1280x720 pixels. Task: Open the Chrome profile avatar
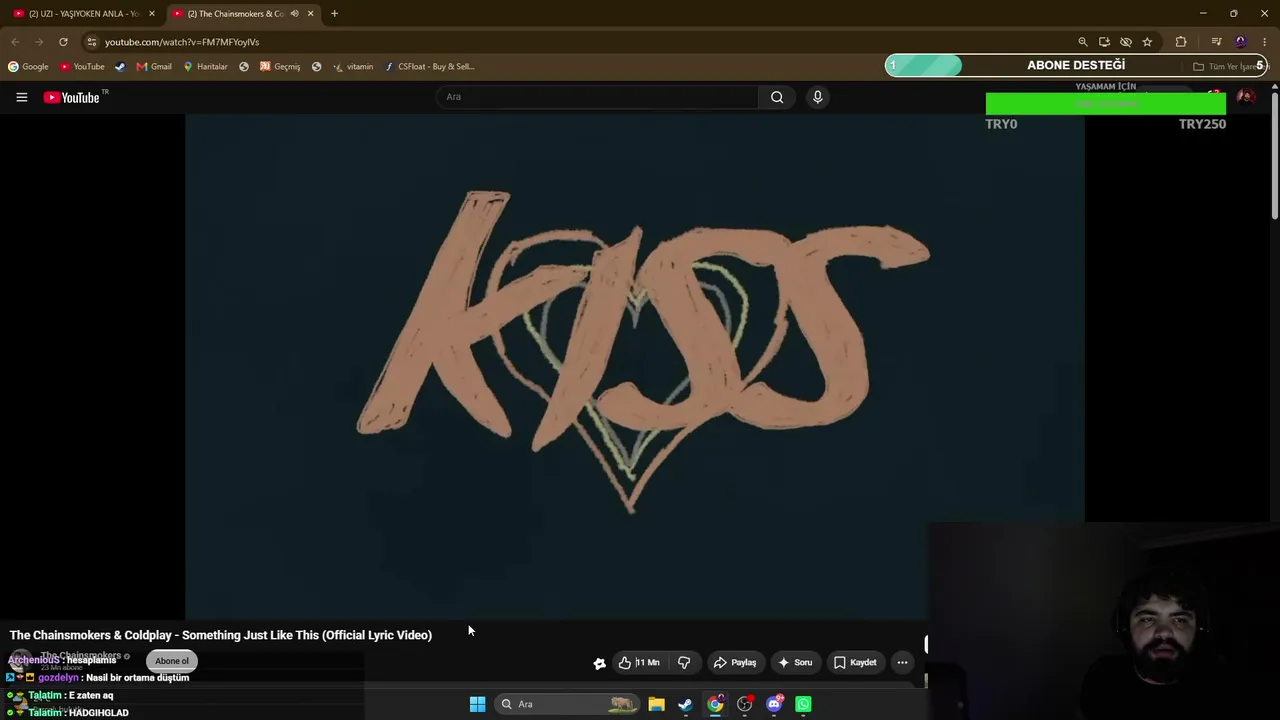[1241, 42]
